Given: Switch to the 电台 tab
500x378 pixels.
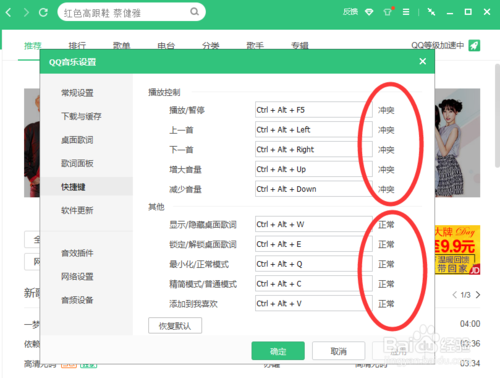Looking at the screenshot, I should (x=166, y=46).
